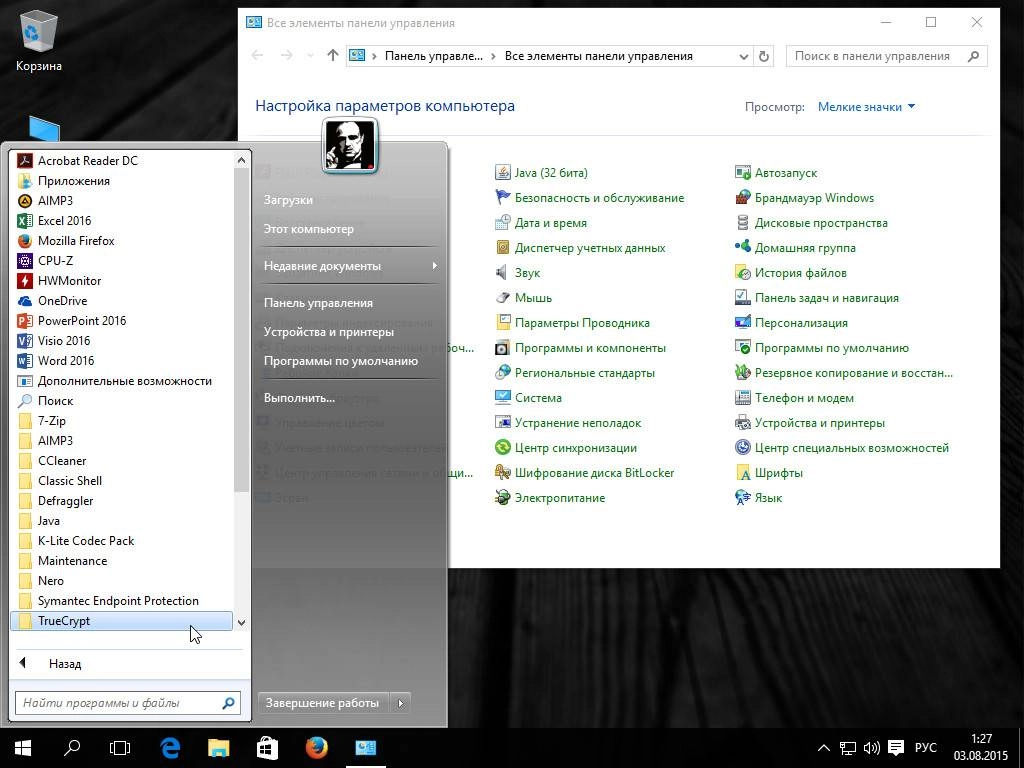The width and height of the screenshot is (1024, 768).
Task: Open Task View on the taskbar
Action: pyautogui.click(x=120, y=748)
